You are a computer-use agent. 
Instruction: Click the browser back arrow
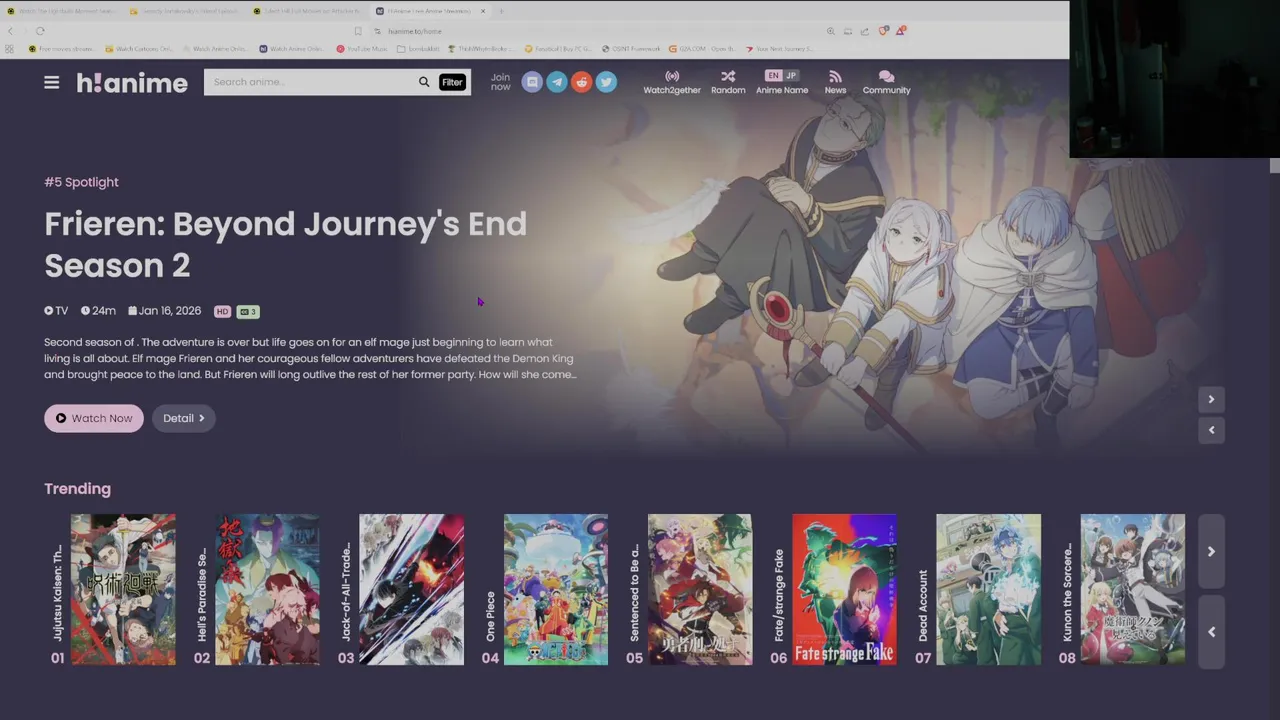click(10, 31)
